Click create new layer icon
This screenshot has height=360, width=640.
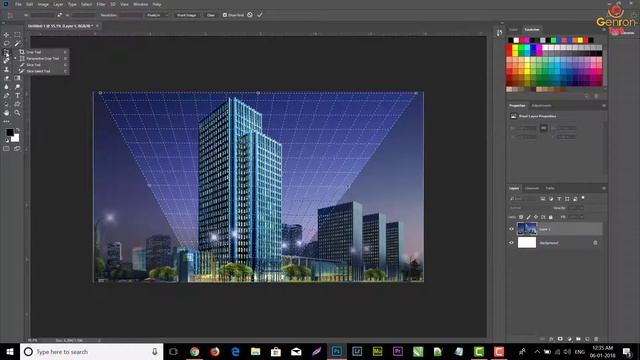[x=587, y=339]
